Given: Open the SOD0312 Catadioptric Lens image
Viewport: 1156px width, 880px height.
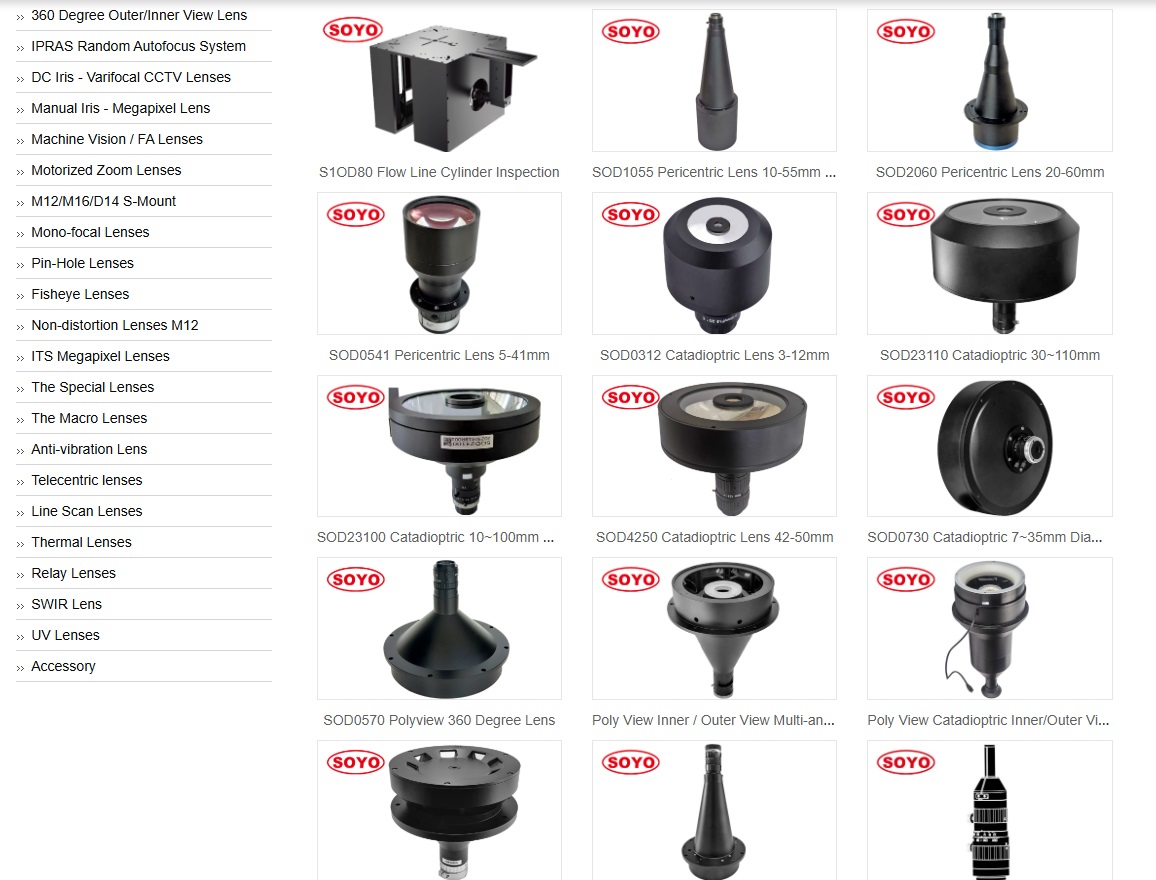Looking at the screenshot, I should [x=714, y=263].
